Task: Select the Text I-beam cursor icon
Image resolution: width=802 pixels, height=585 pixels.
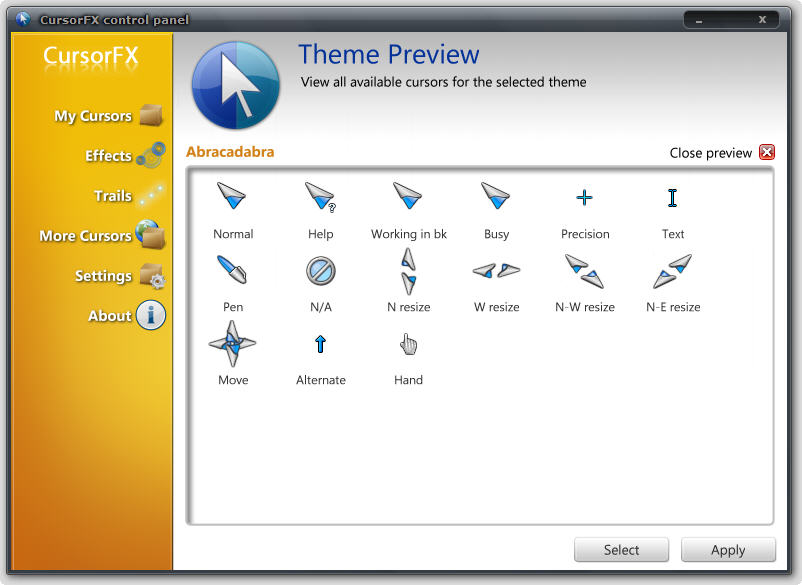Action: [x=672, y=197]
